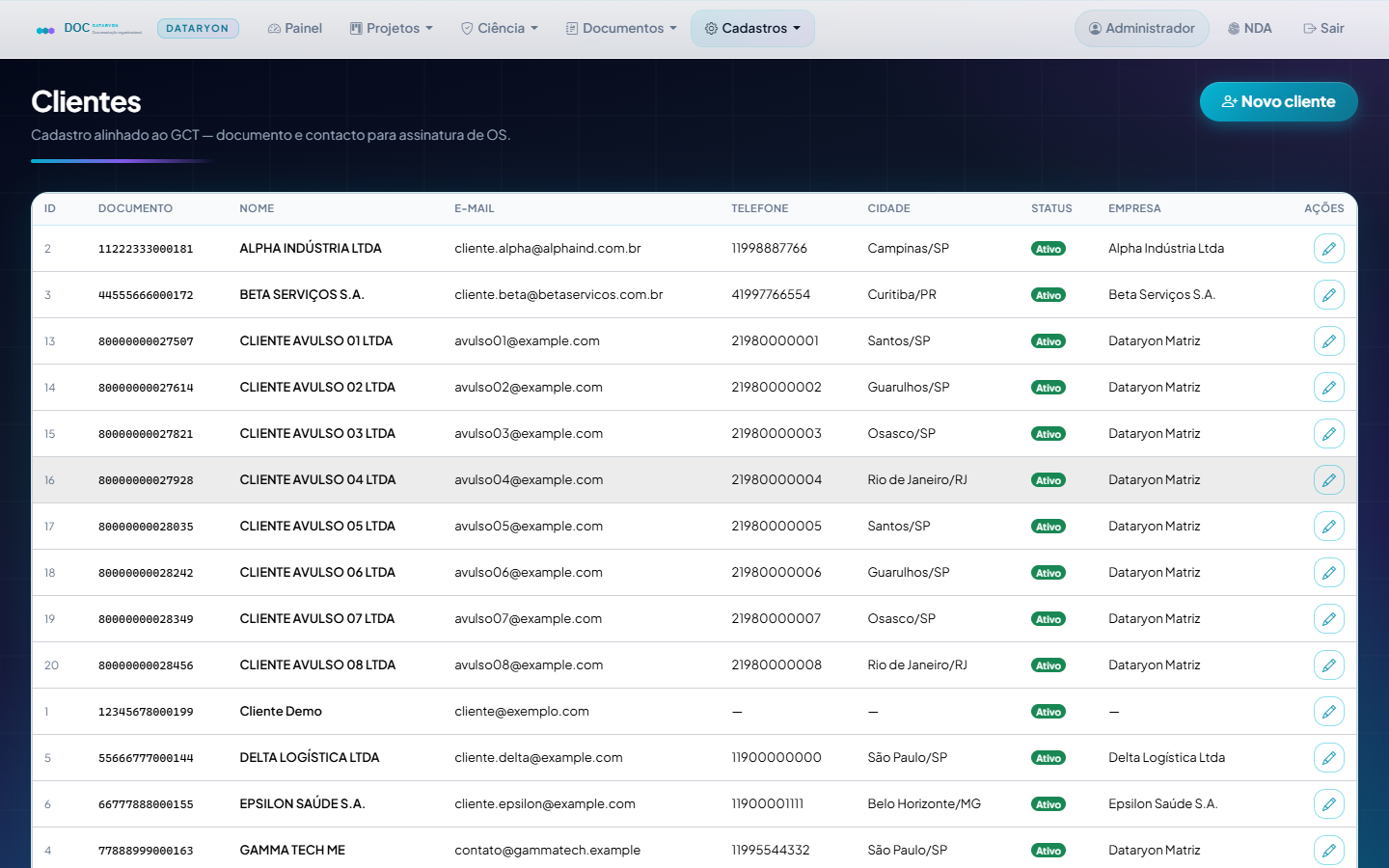Expand the Projetos dropdown menu
1389x868 pixels.
pyautogui.click(x=392, y=29)
